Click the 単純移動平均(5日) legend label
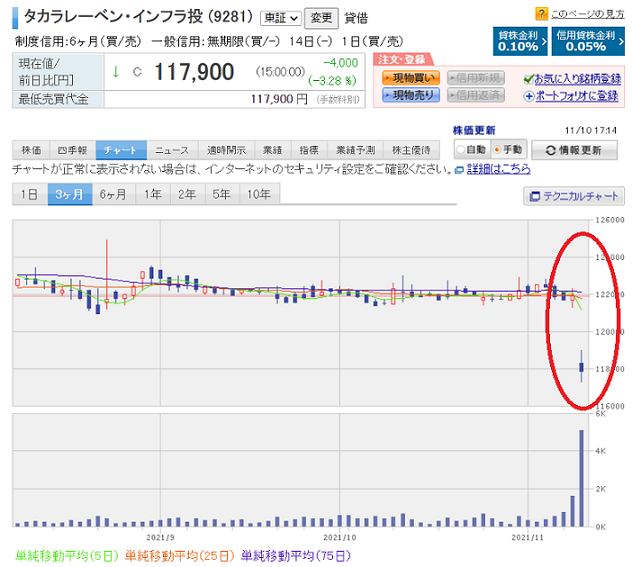The width and height of the screenshot is (632, 567). (x=67, y=556)
